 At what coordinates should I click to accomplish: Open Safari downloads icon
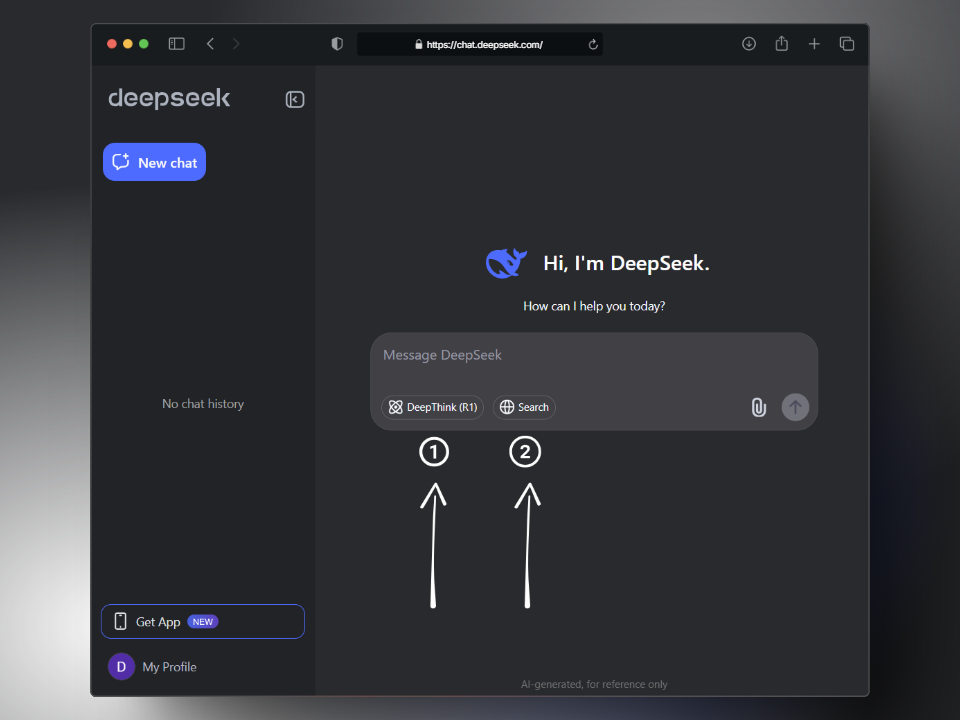(748, 44)
